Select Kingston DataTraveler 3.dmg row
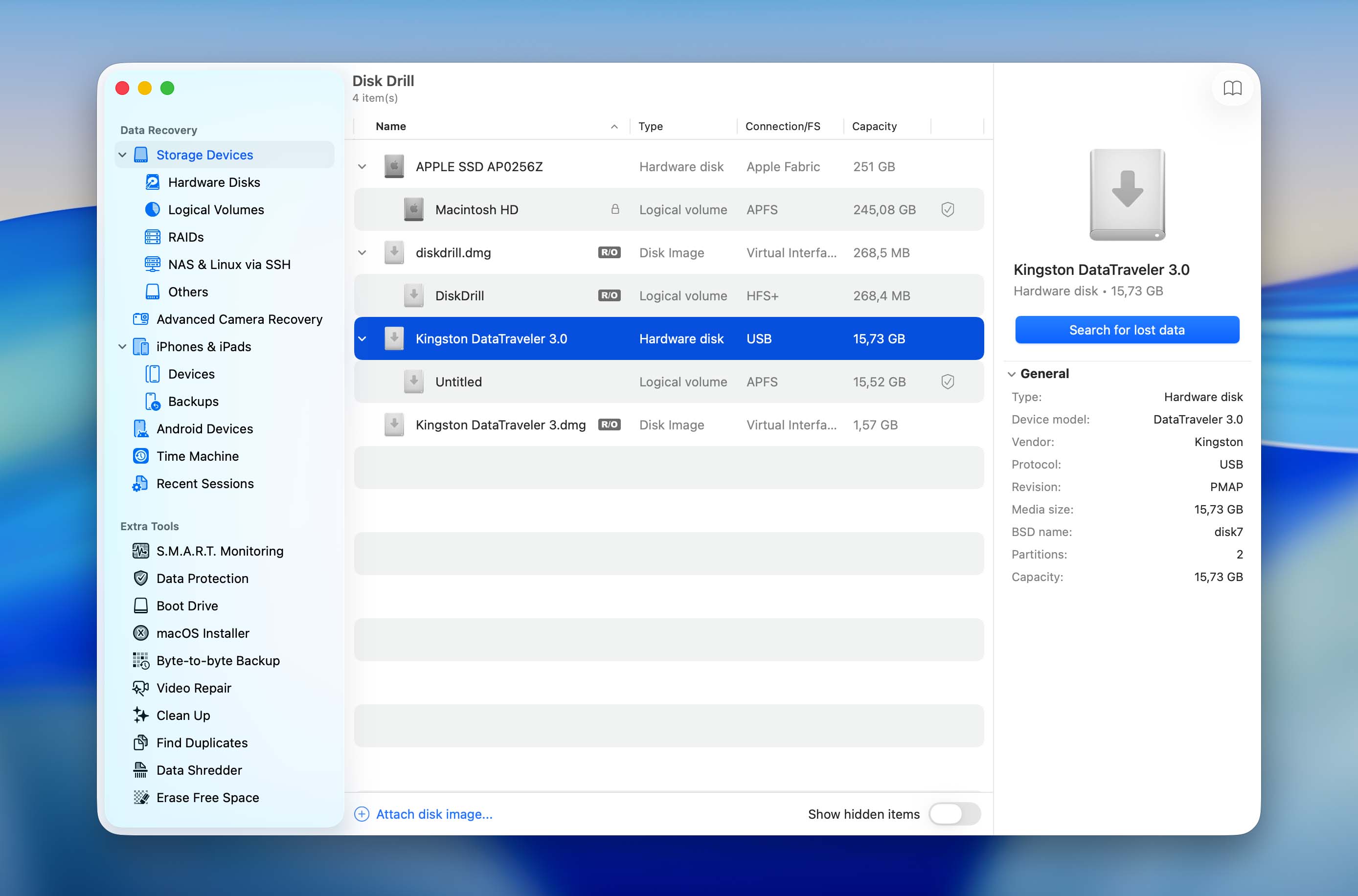Screen dimensions: 1358x896 (669, 425)
